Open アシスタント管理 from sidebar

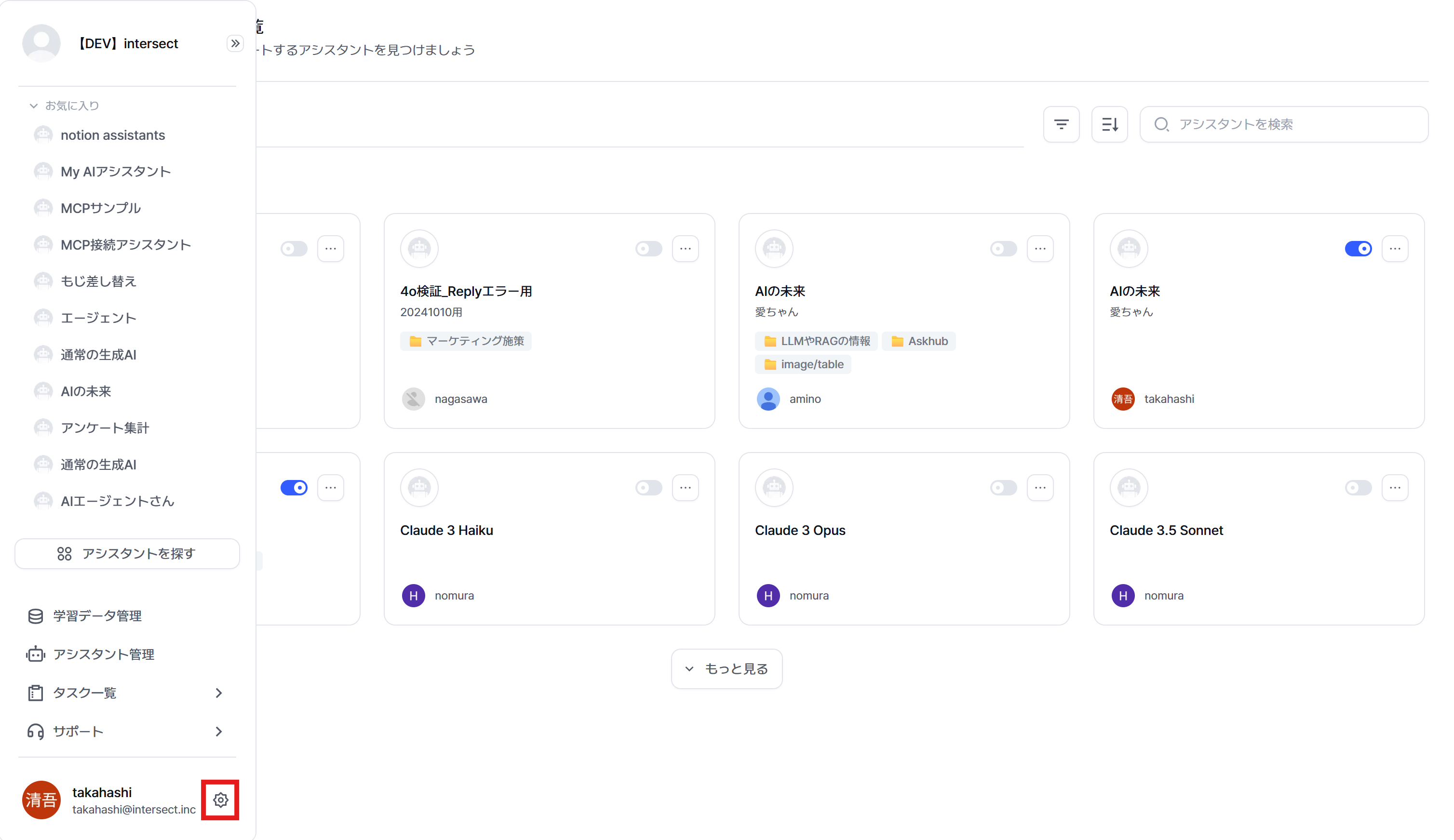(103, 654)
